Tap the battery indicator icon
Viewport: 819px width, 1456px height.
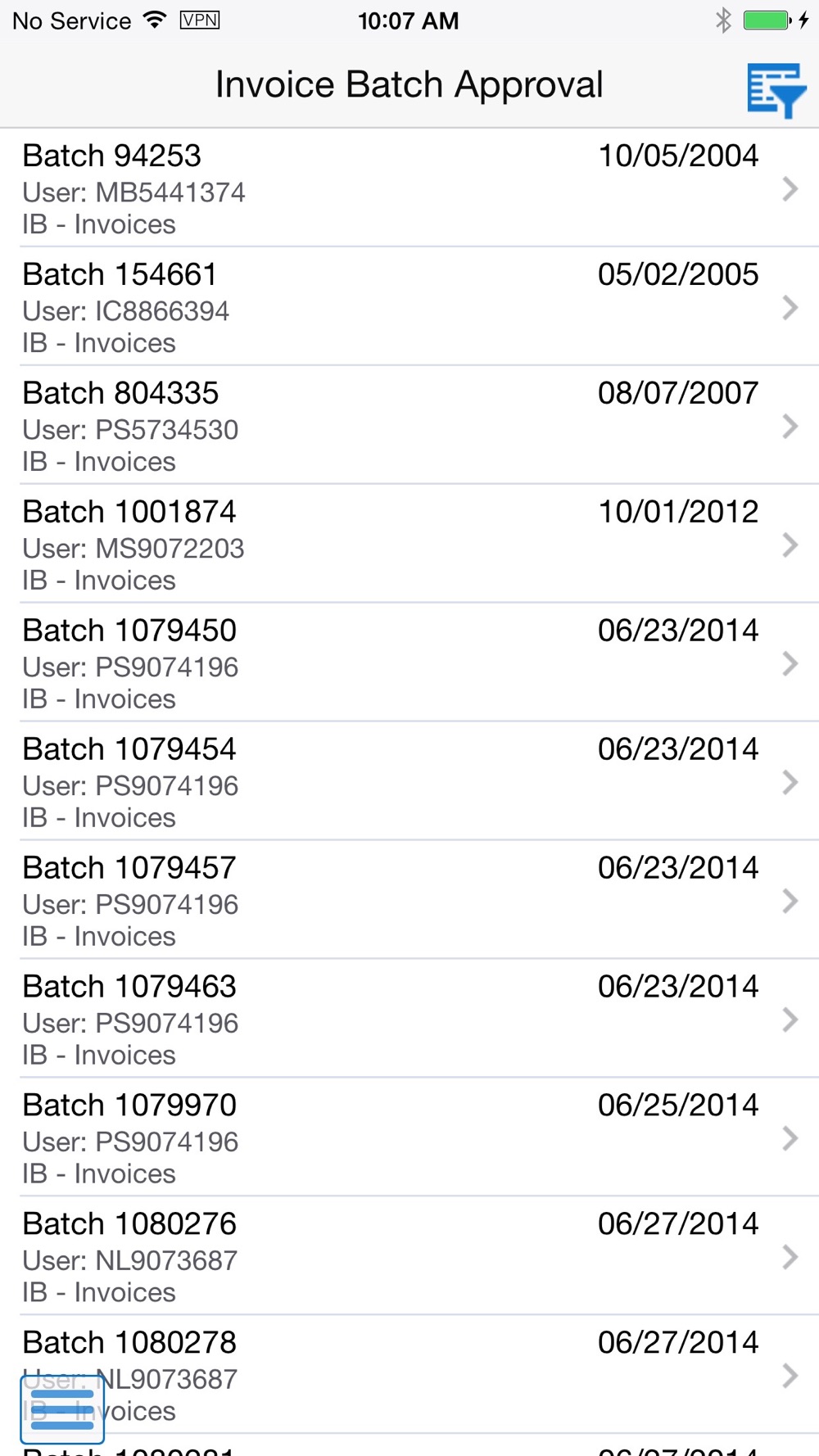[x=767, y=20]
